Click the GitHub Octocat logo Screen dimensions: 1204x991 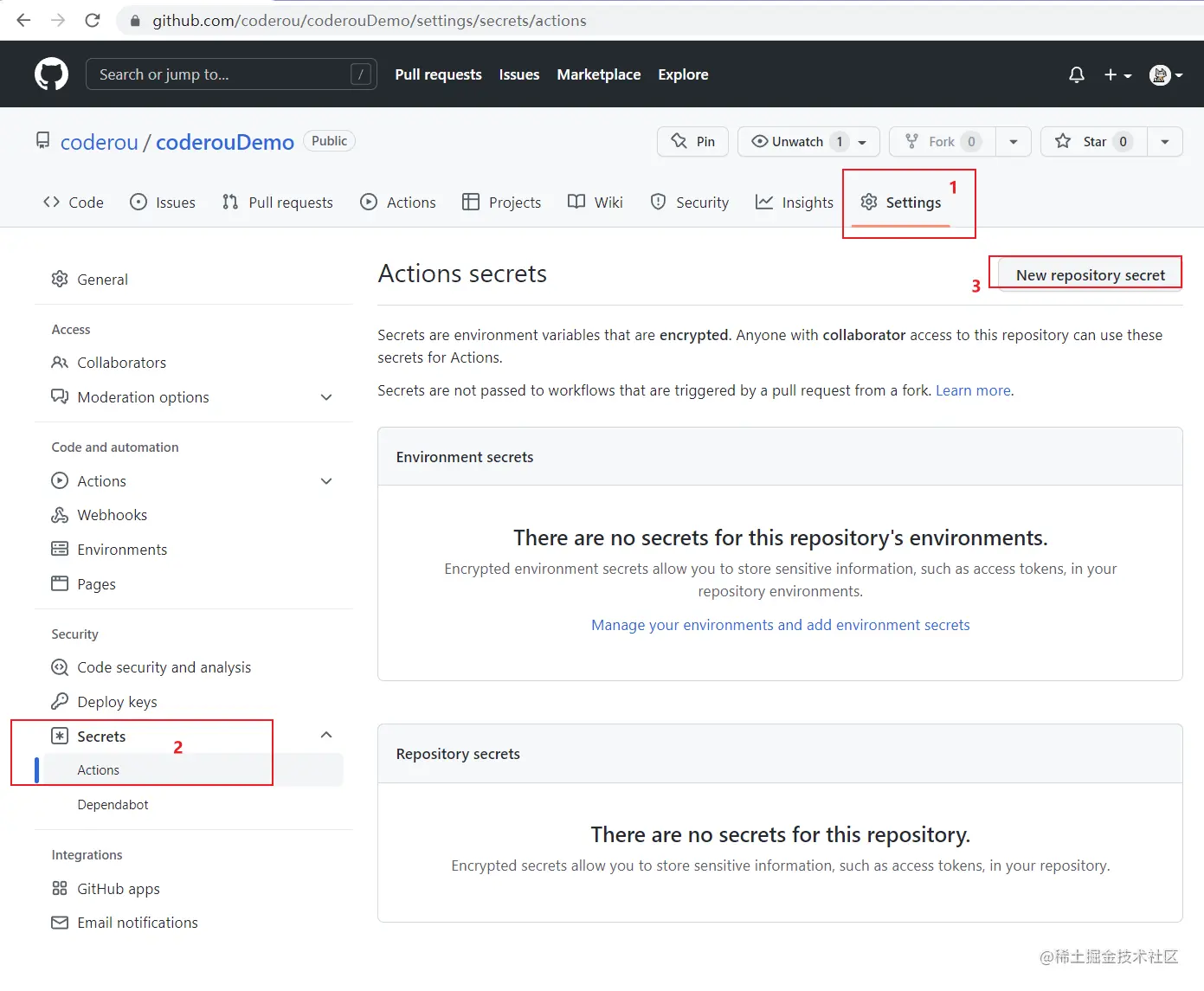pyautogui.click(x=51, y=74)
